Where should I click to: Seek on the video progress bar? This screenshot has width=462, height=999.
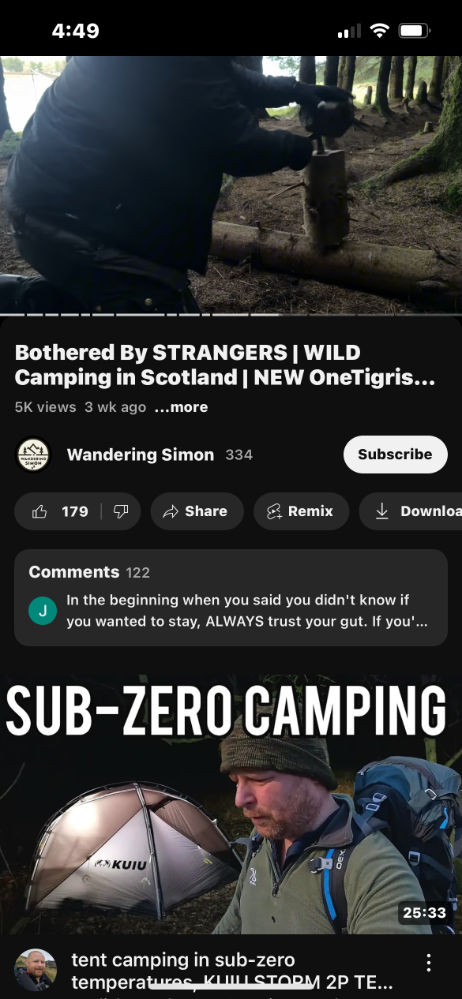(231, 314)
